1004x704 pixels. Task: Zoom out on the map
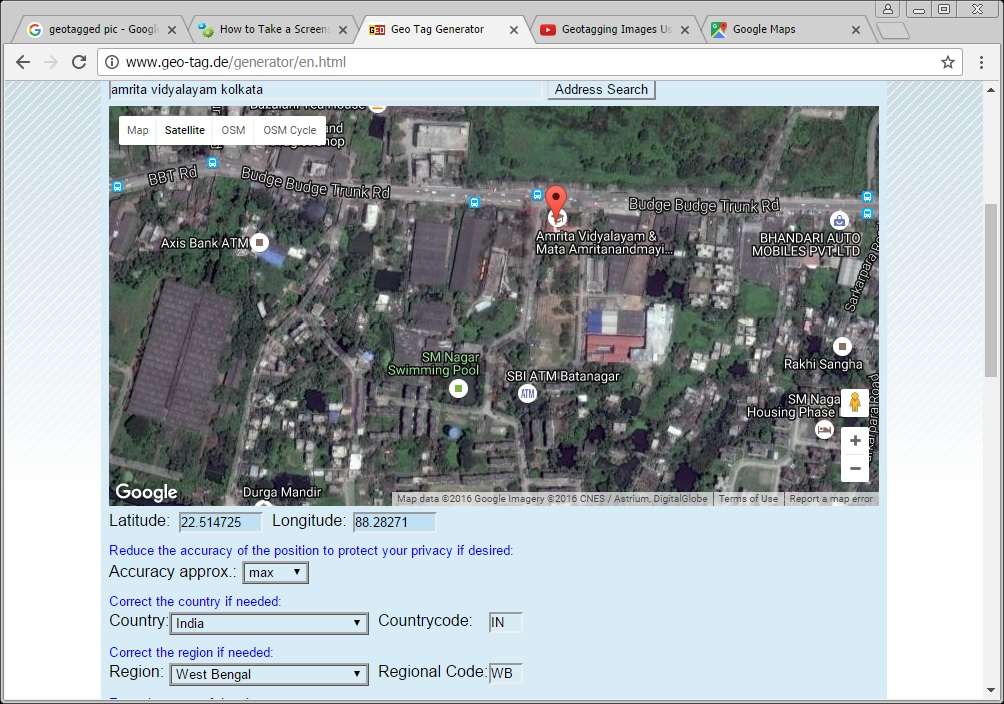coord(855,468)
